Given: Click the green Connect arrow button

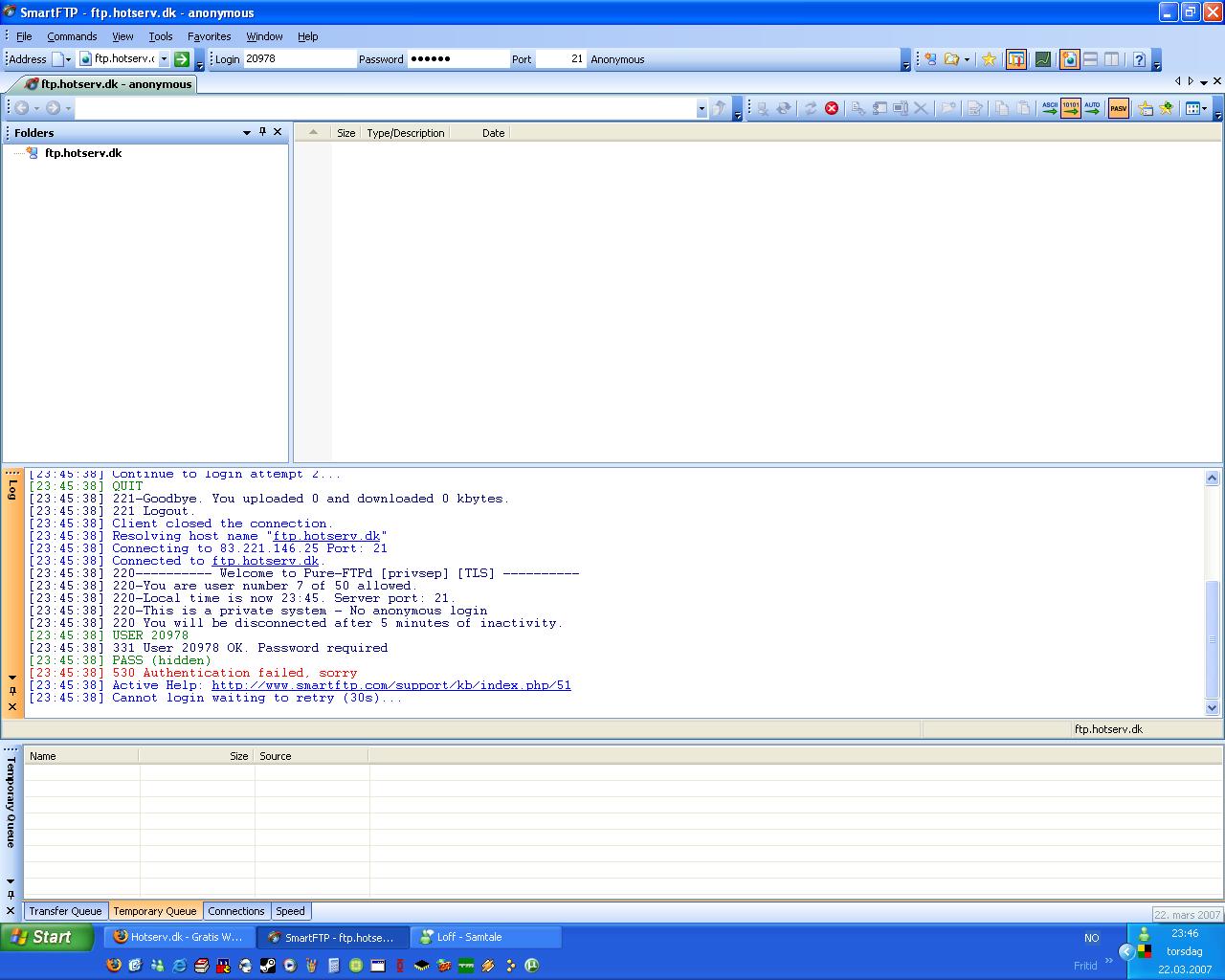Looking at the screenshot, I should tap(182, 59).
